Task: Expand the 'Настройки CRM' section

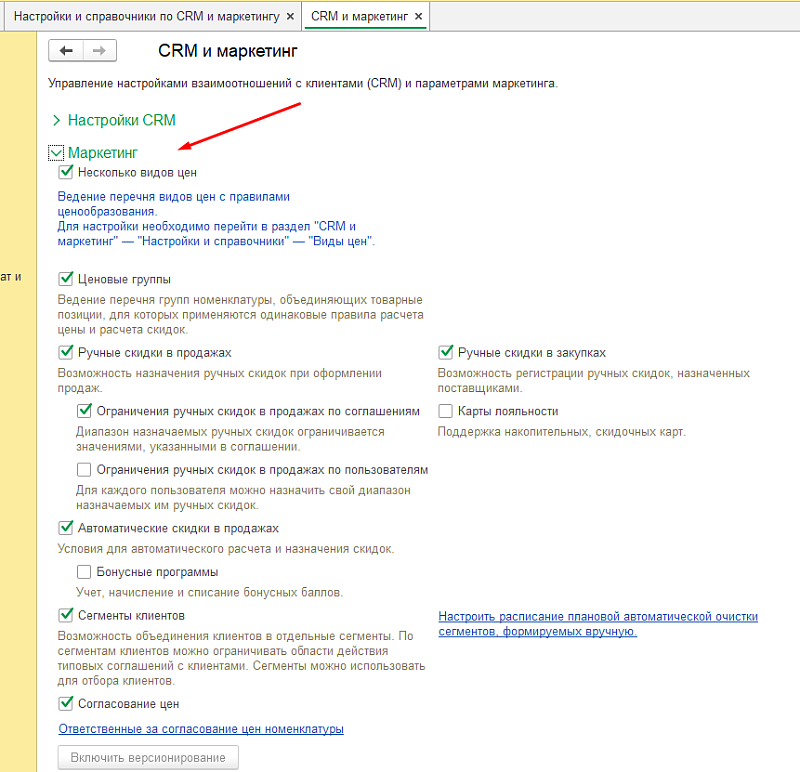Action: click(x=56, y=120)
